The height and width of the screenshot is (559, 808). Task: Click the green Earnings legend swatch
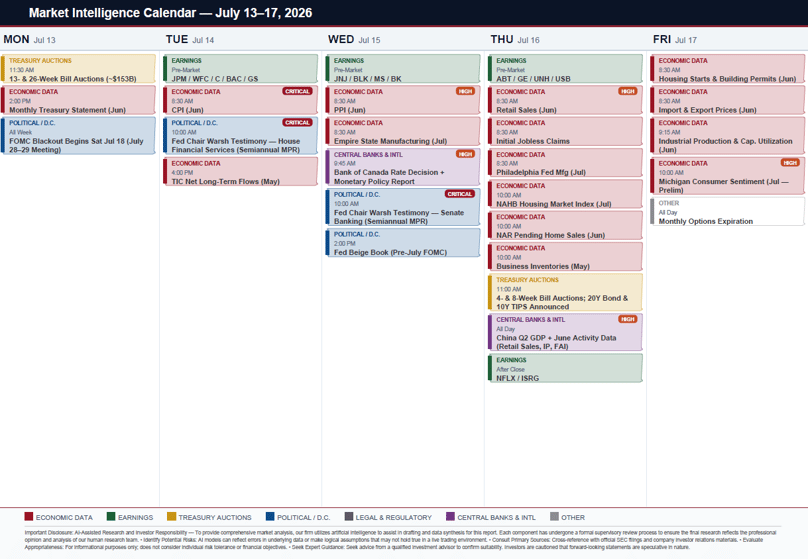111,516
